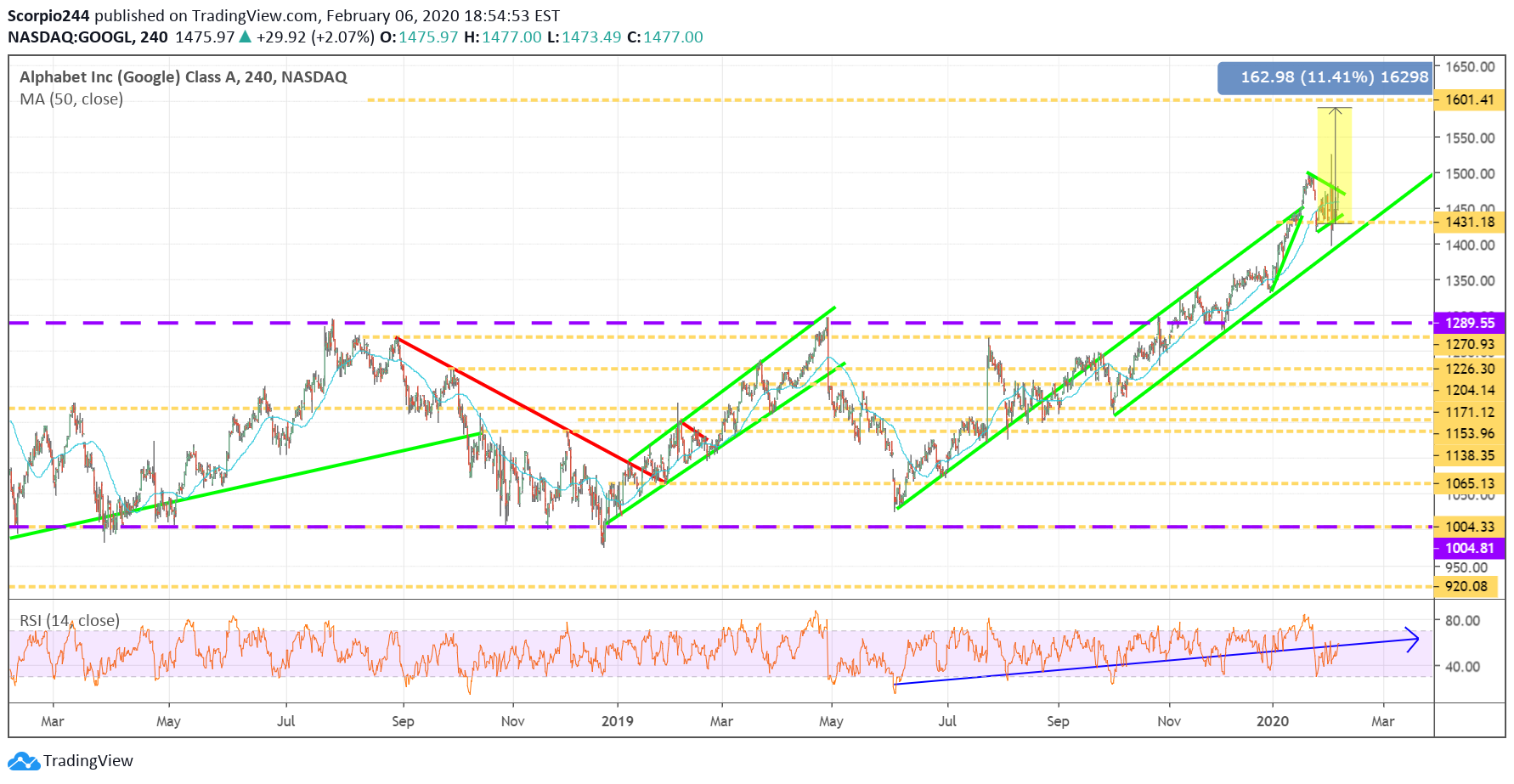This screenshot has height=784, width=1514.
Task: Click the opening price value O:1475.97
Action: tap(419, 37)
